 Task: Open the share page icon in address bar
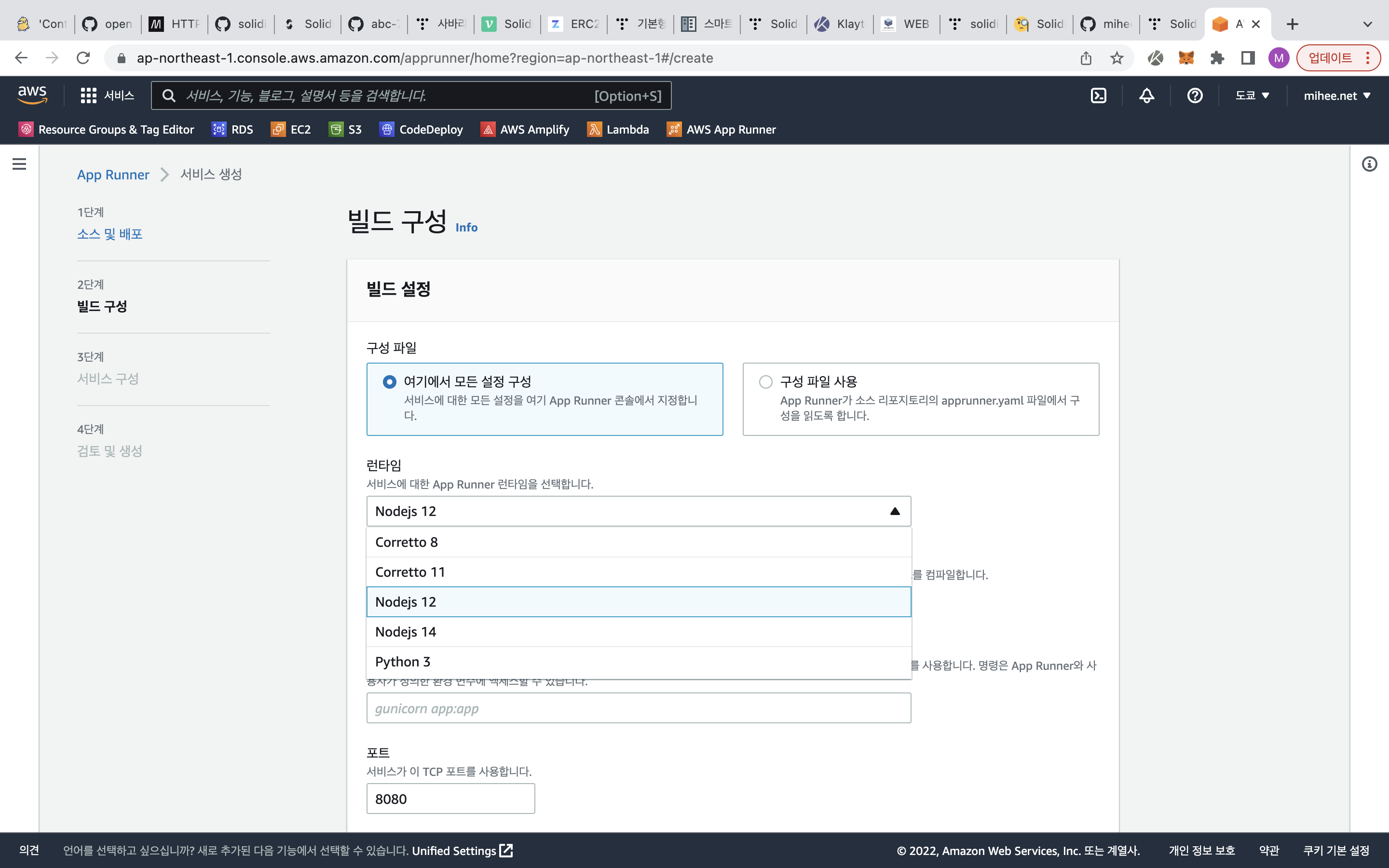click(1085, 58)
